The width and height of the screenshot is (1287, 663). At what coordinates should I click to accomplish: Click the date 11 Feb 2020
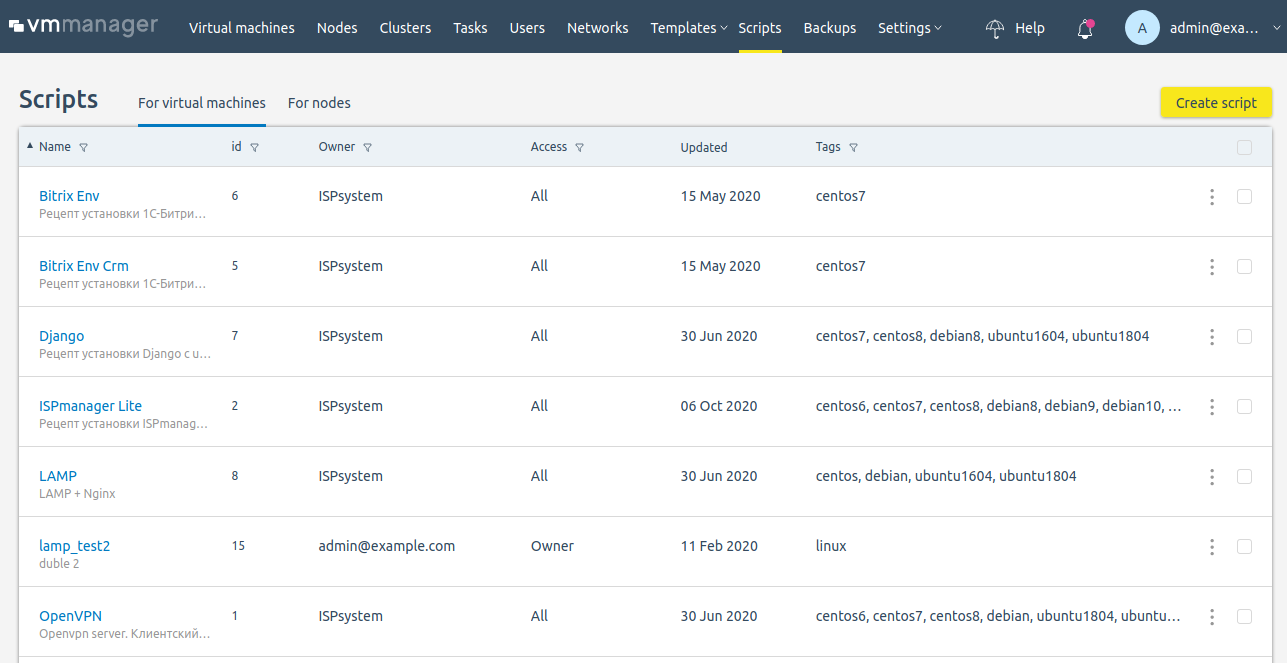tap(719, 546)
